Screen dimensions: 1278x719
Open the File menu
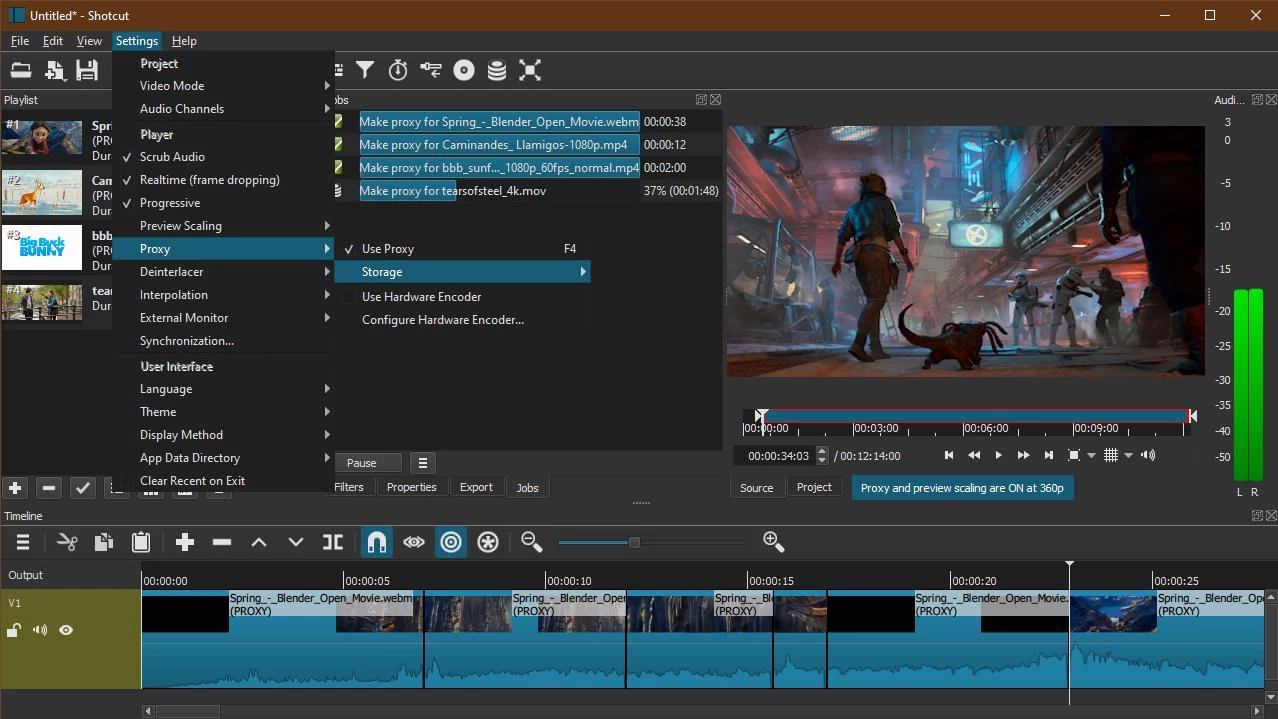click(x=20, y=41)
